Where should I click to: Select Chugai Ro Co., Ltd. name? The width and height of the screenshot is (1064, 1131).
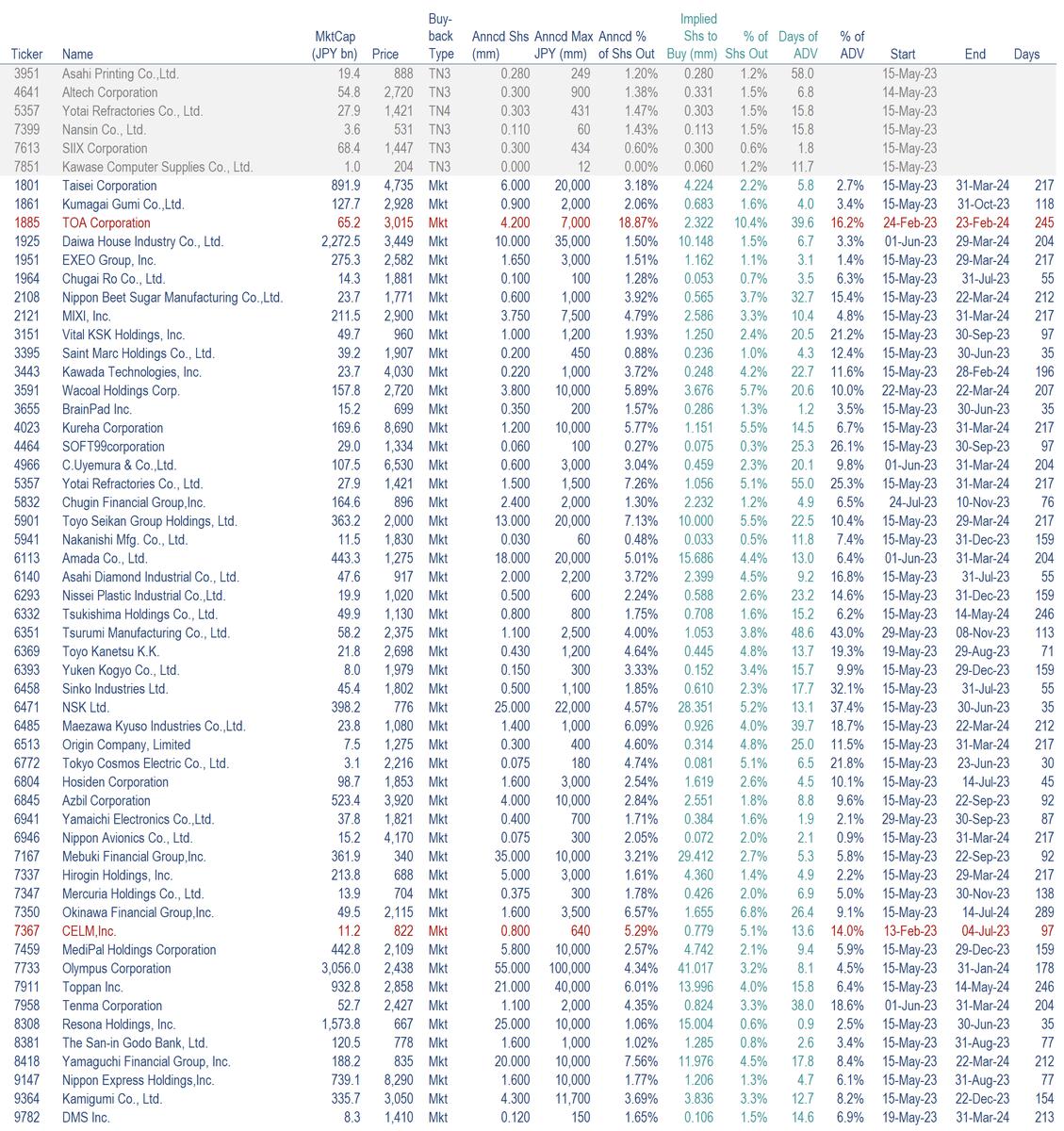point(114,279)
